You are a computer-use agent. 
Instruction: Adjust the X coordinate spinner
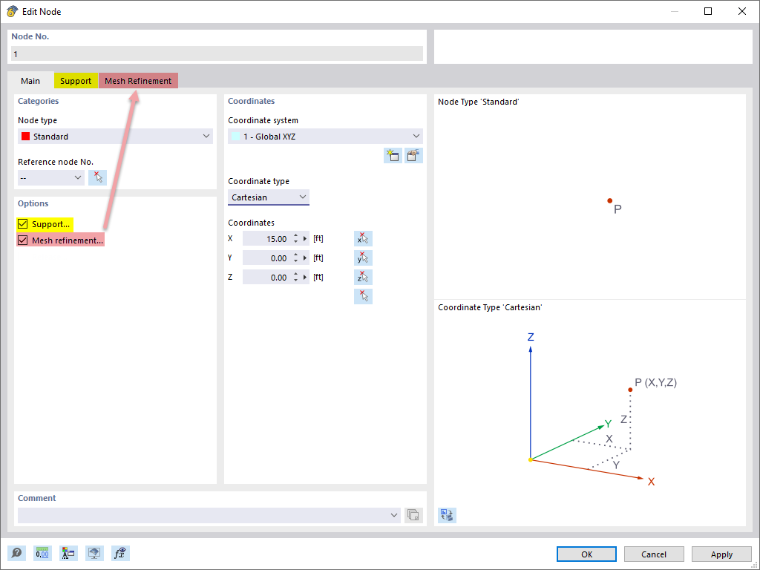pos(296,238)
